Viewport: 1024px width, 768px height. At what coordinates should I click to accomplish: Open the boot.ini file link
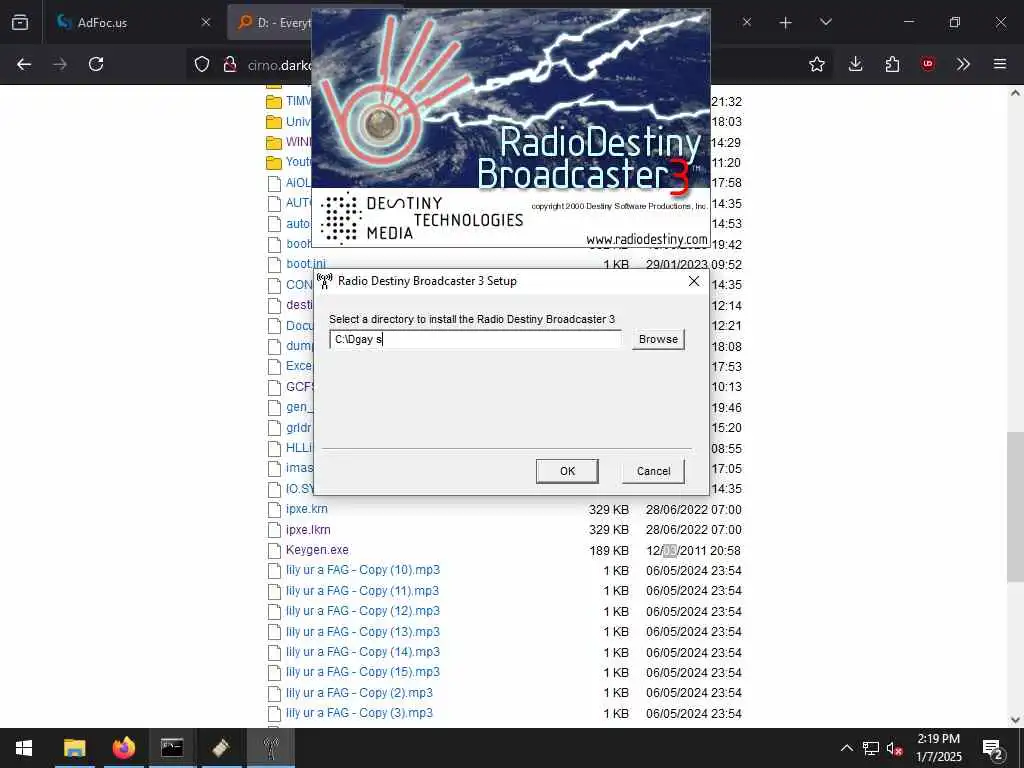point(305,264)
